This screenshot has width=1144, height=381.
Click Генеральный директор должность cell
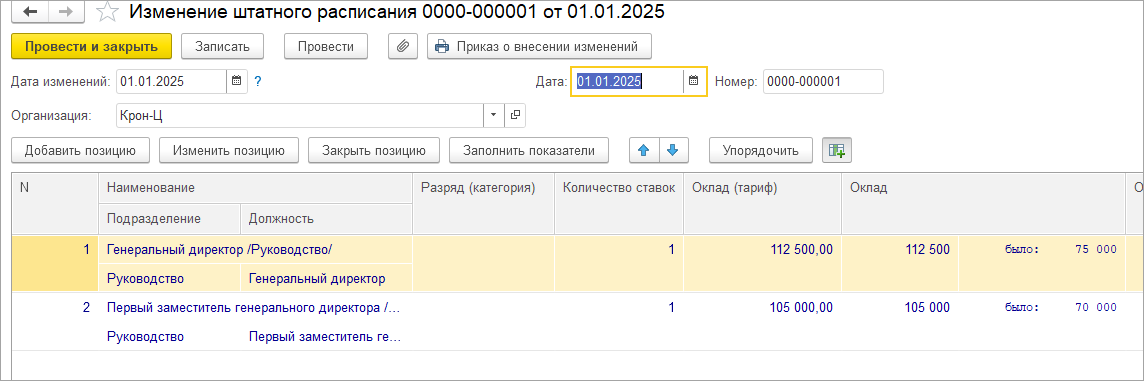326,279
